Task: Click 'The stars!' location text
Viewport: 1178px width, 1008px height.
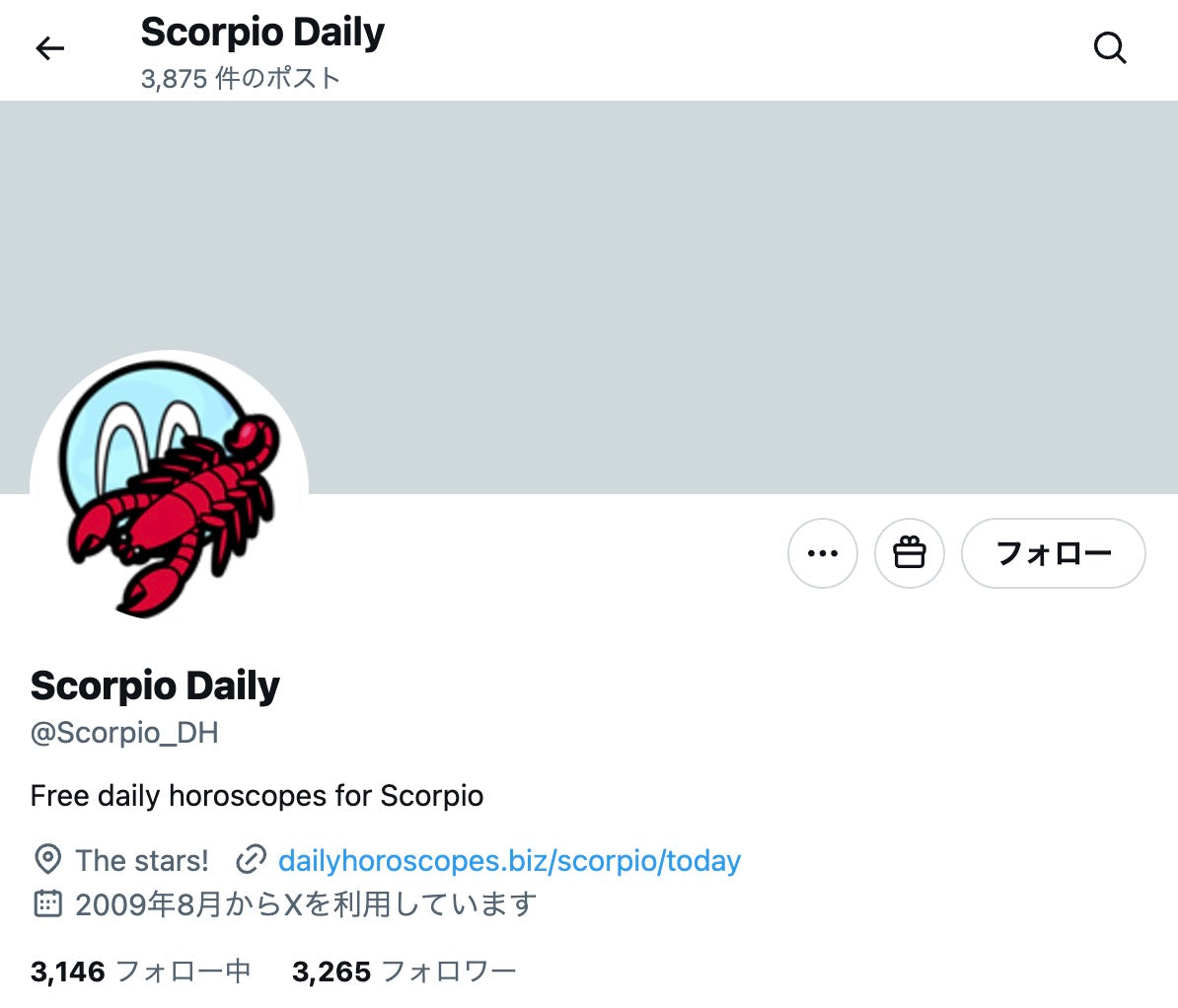Action: pyautogui.click(x=142, y=861)
